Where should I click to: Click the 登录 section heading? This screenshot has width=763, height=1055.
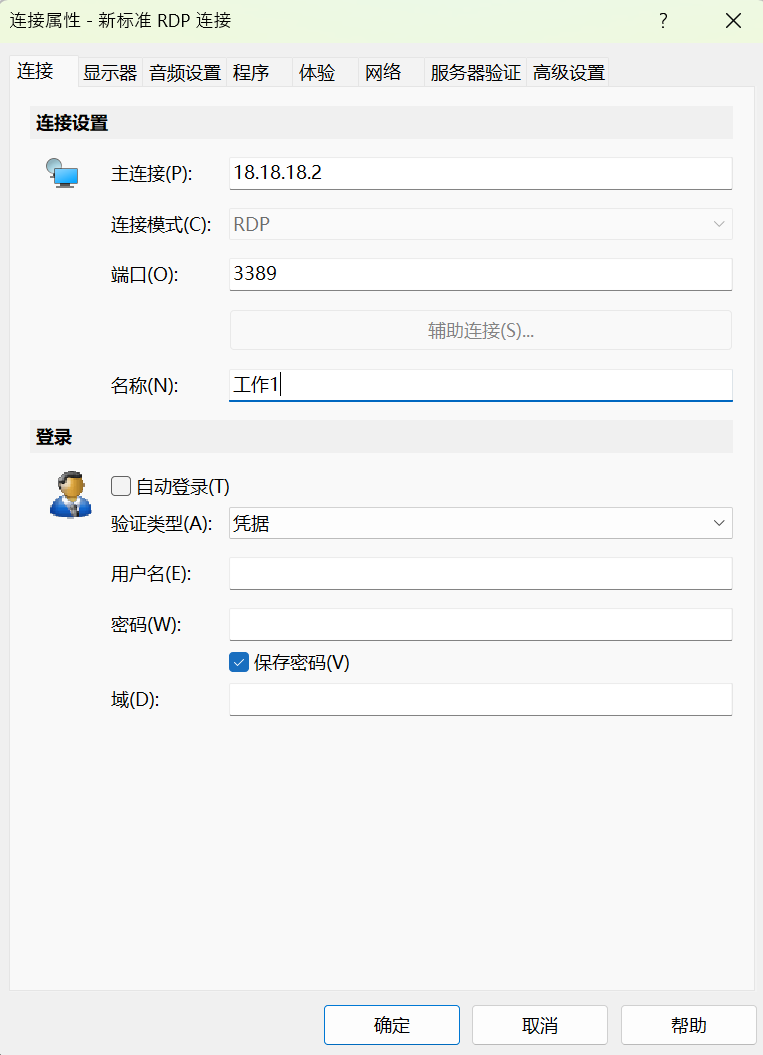coord(54,437)
